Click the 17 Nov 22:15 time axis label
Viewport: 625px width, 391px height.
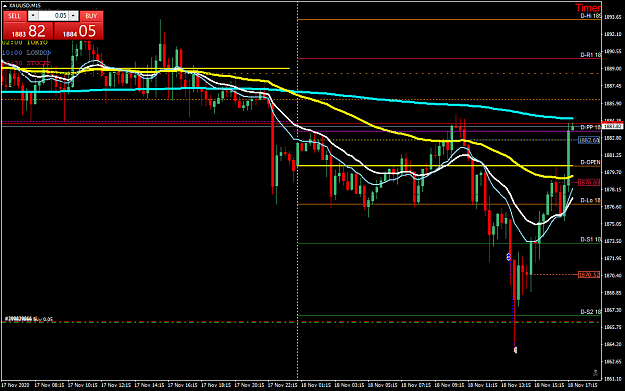pos(282,385)
